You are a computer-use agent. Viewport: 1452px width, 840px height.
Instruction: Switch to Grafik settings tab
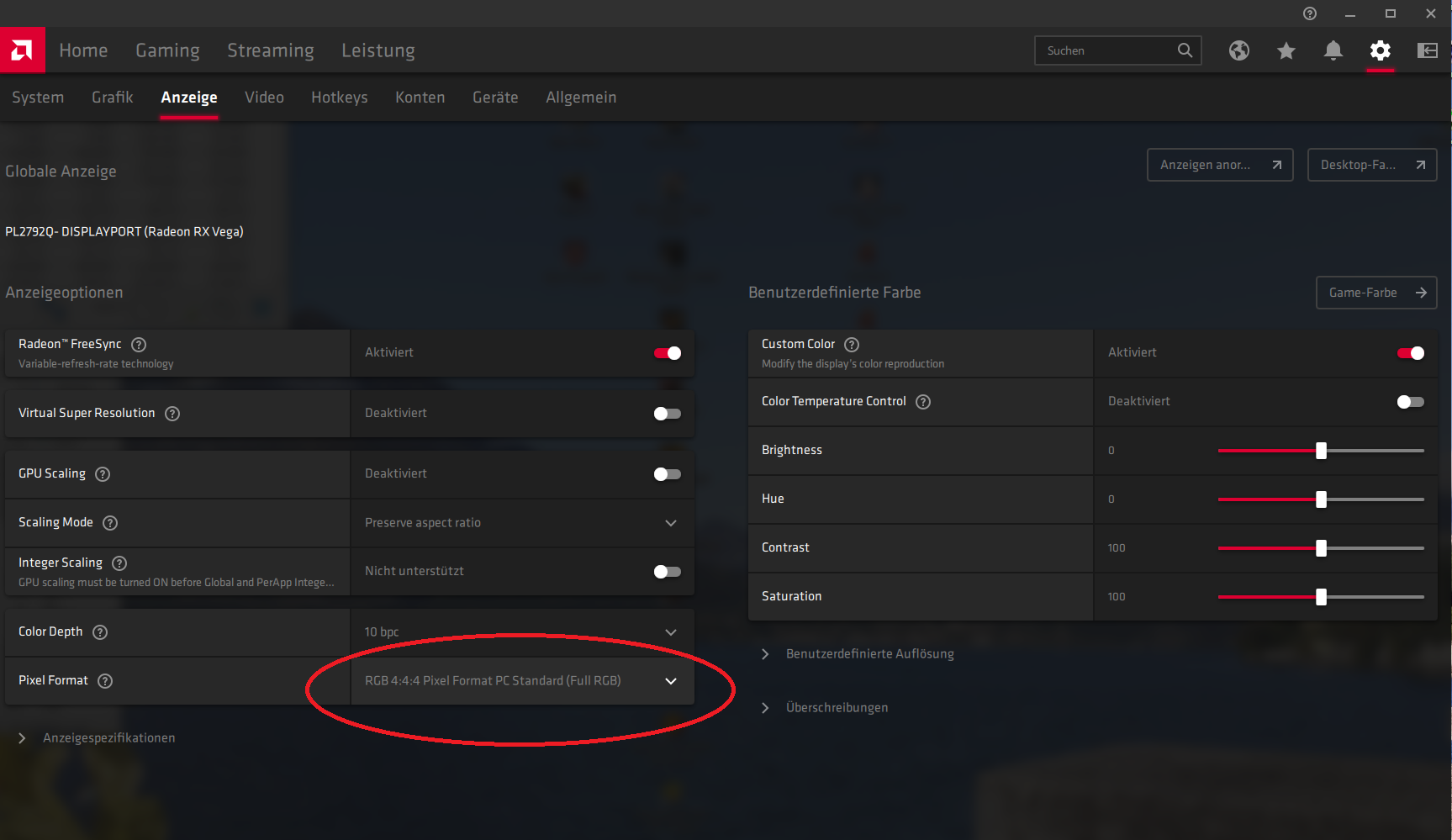113,98
